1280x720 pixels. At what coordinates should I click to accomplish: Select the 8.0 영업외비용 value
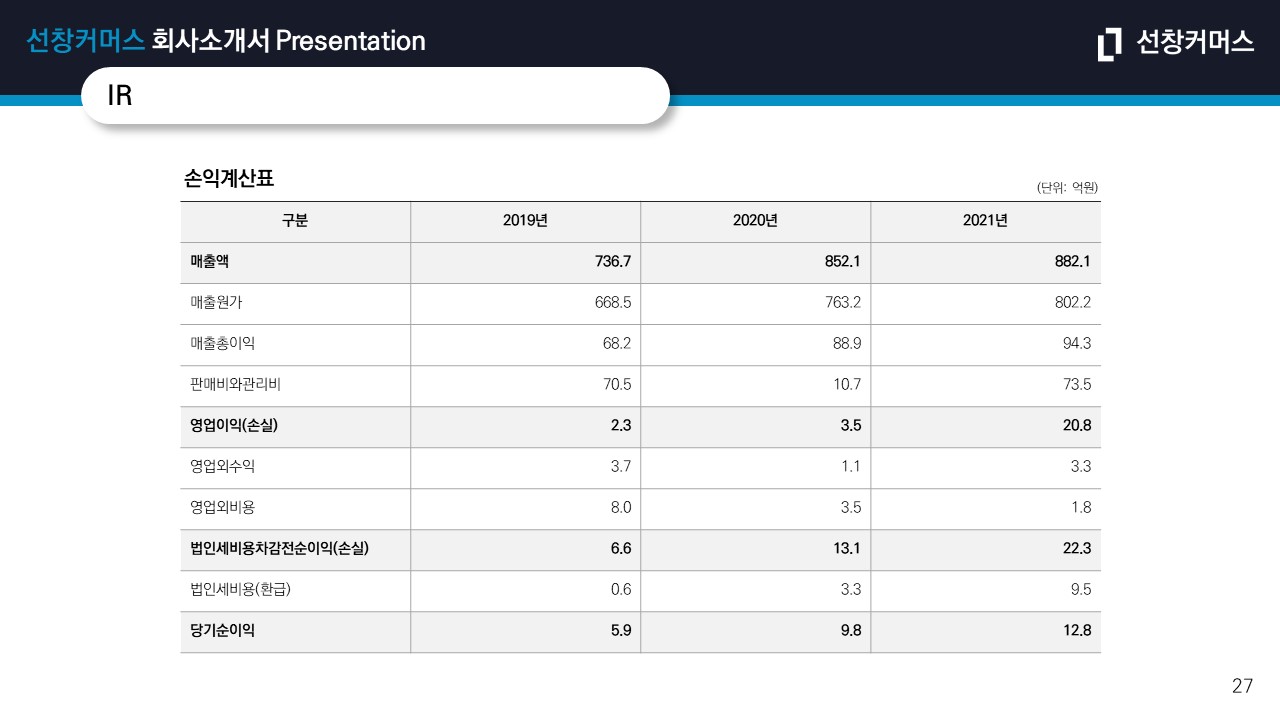pos(621,508)
